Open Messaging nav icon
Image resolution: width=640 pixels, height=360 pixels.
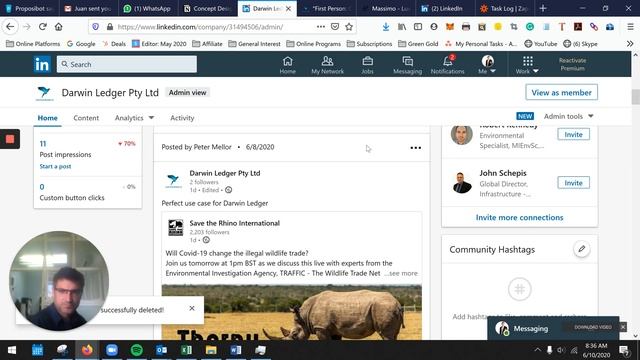point(407,65)
